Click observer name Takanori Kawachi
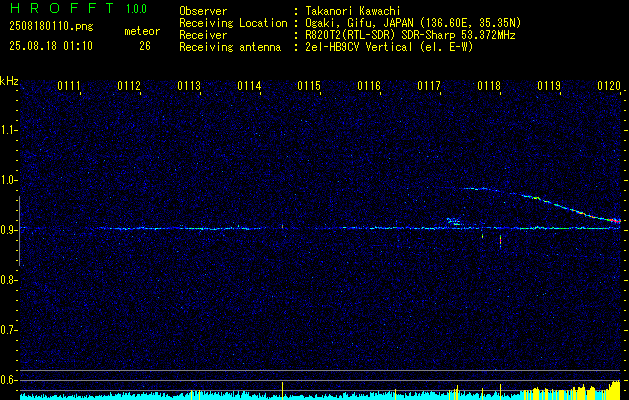 coord(353,11)
